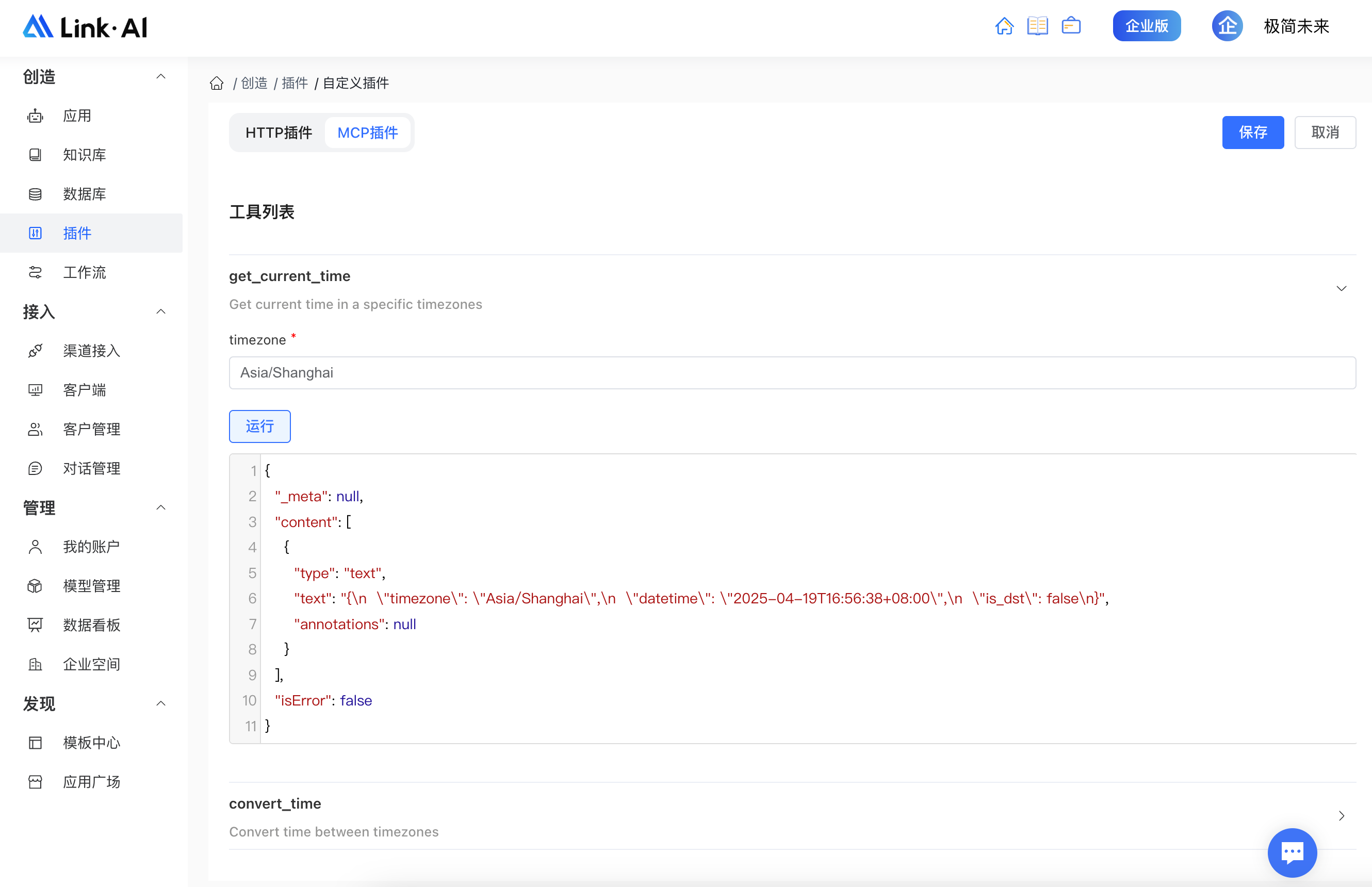Click the 我的账户 person icon

[x=35, y=547]
